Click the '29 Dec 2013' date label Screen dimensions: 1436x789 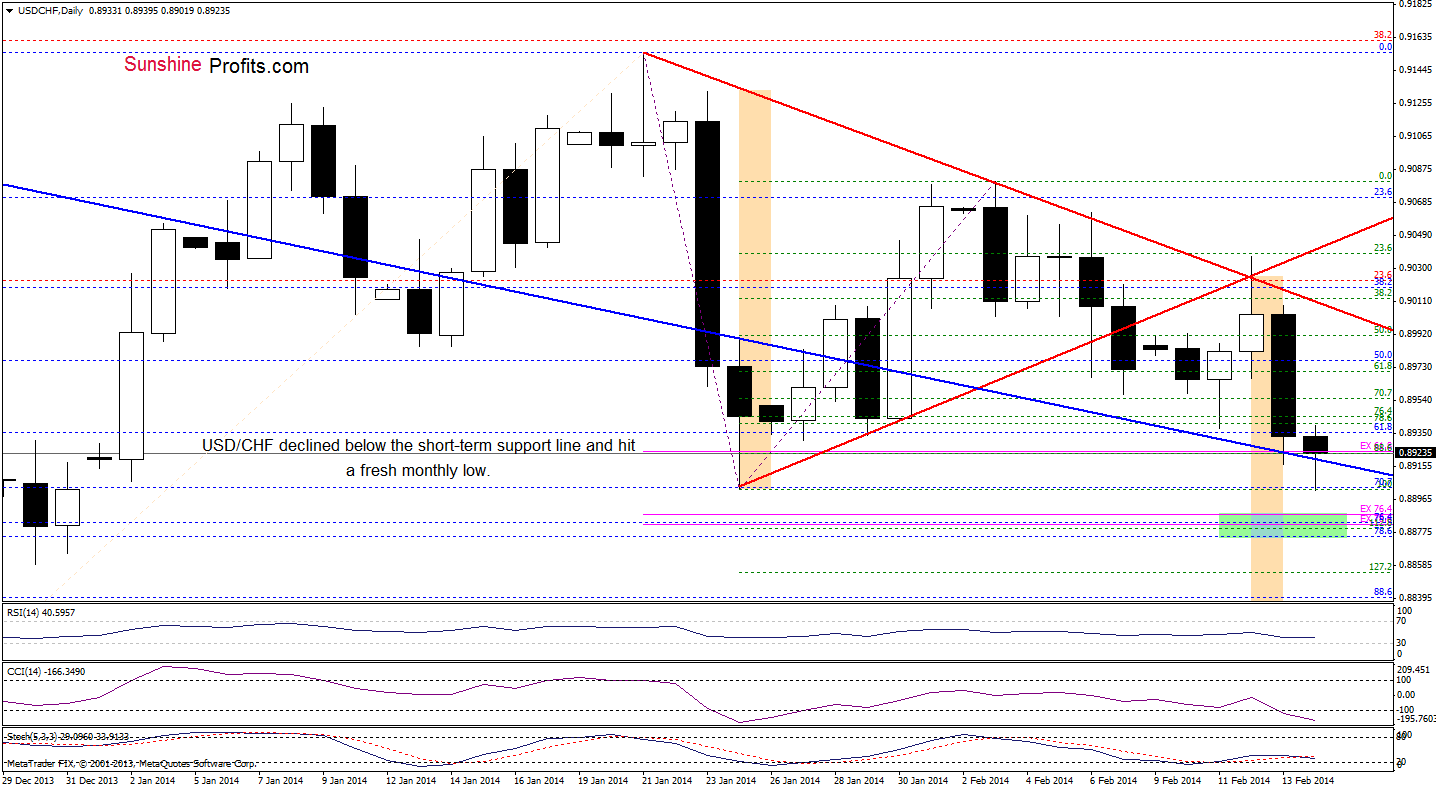pos(29,779)
